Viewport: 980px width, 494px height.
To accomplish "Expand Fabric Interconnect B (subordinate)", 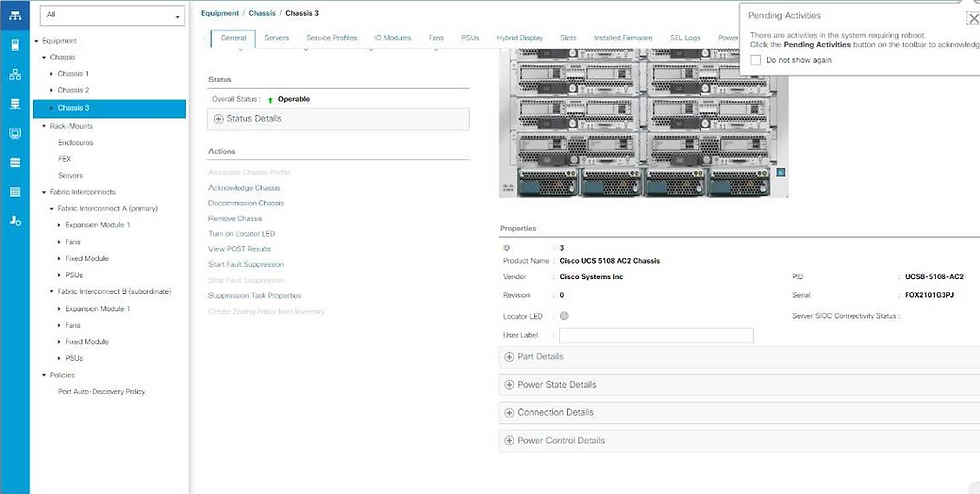I will (x=52, y=291).
